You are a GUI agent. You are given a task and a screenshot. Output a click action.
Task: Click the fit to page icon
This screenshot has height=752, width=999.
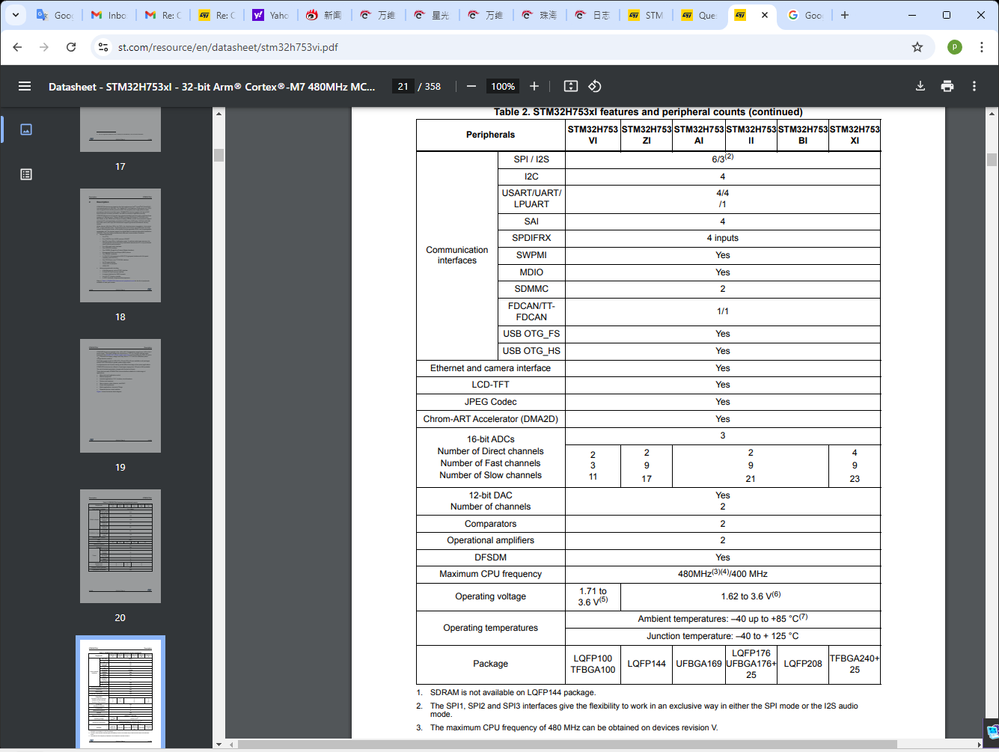tap(571, 86)
